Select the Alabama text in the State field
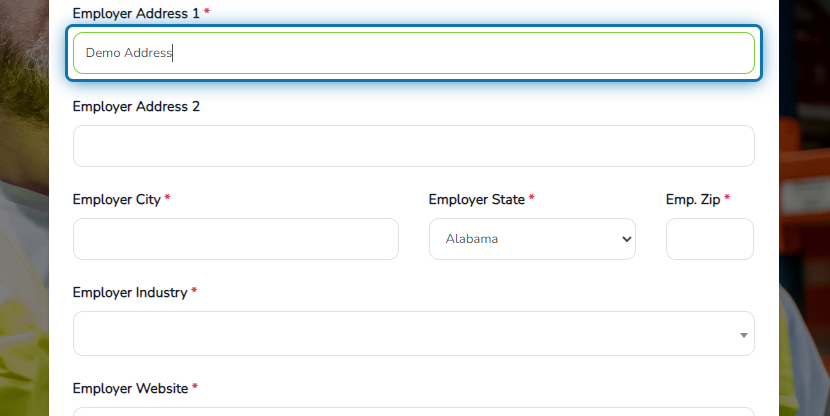The image size is (830, 416). tap(472, 239)
